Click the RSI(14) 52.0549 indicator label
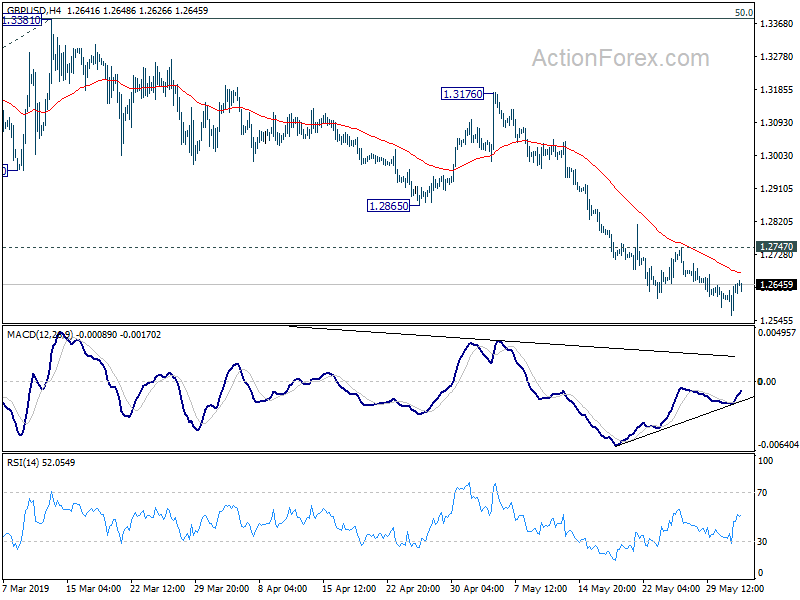The height and width of the screenshot is (600, 800). 41,463
